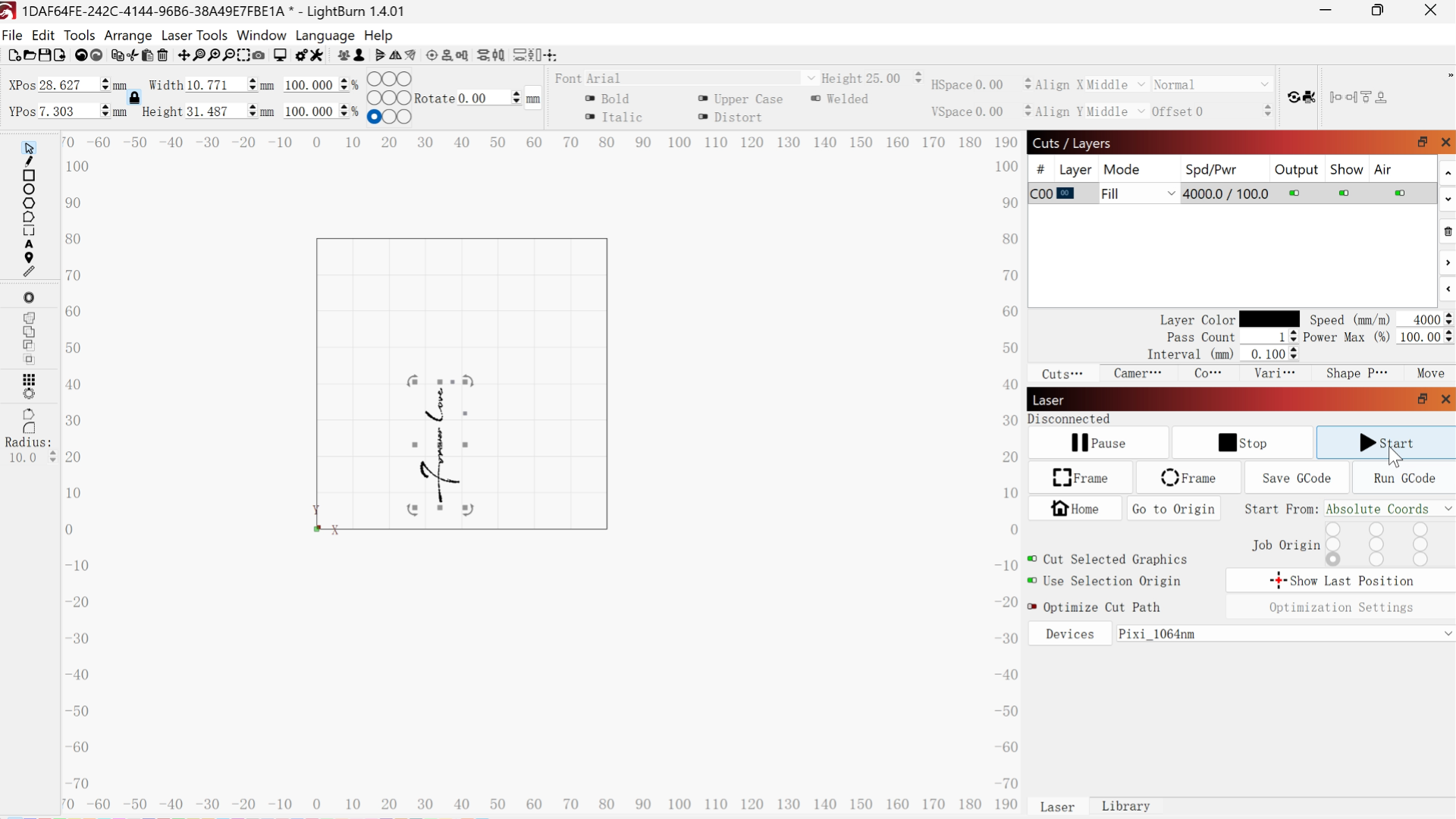Open the Fill mode dropdown for layer C00
Screen dimensions: 1456x819
1138,194
